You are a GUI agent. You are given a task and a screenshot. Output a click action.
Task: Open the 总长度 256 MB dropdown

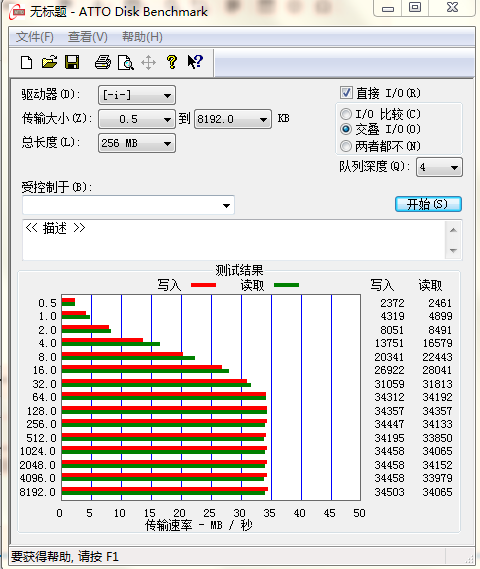(137, 143)
